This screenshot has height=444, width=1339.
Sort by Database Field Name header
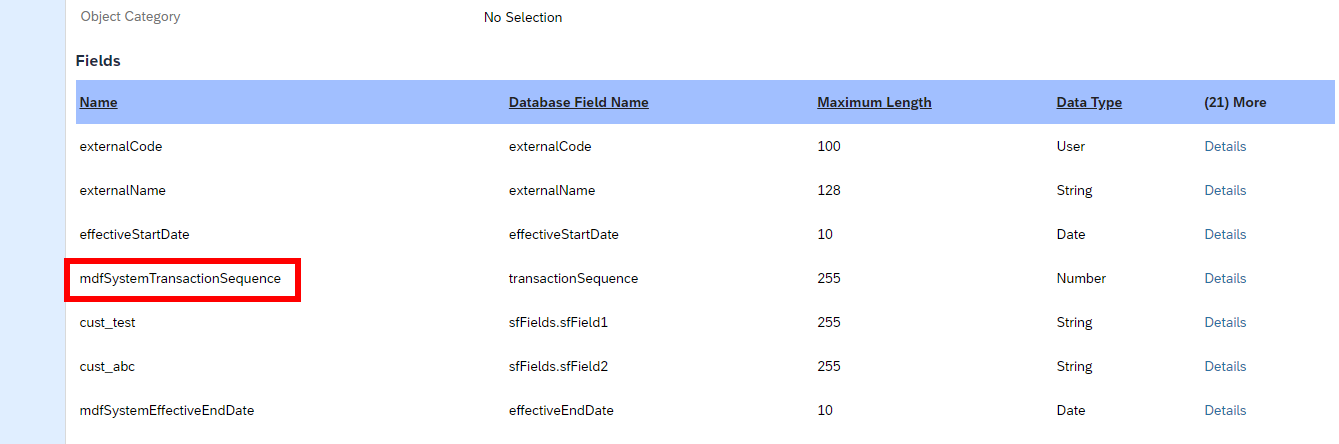click(578, 102)
